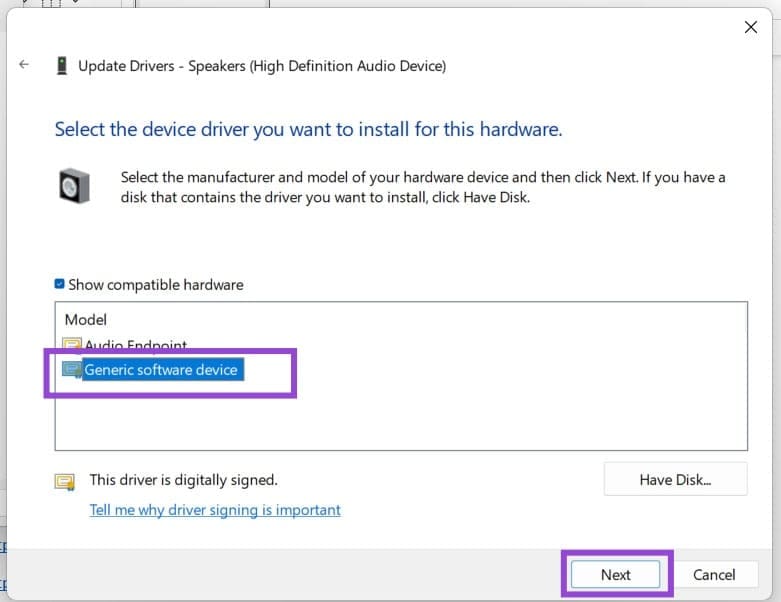
Task: Uncheck Show compatible hardware checkbox
Action: point(60,285)
